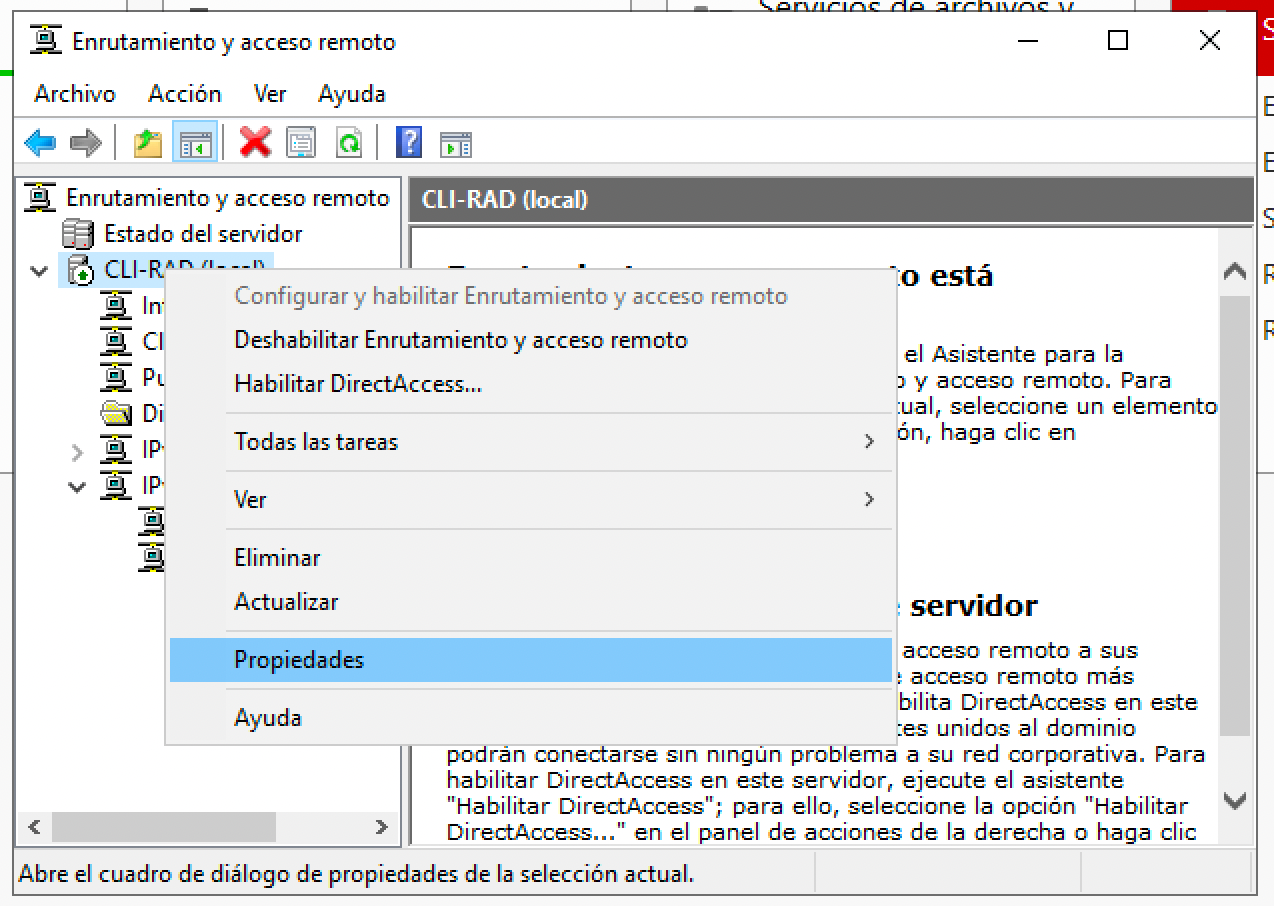Expand the IPv4 tree branch
The image size is (1274, 906).
[79, 451]
